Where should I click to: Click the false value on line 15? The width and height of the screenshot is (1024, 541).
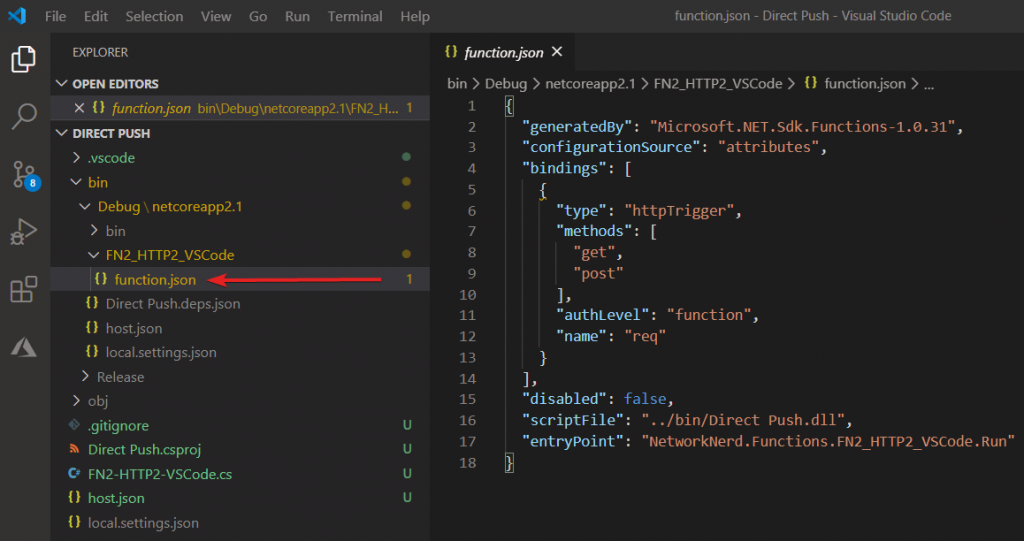coord(645,399)
